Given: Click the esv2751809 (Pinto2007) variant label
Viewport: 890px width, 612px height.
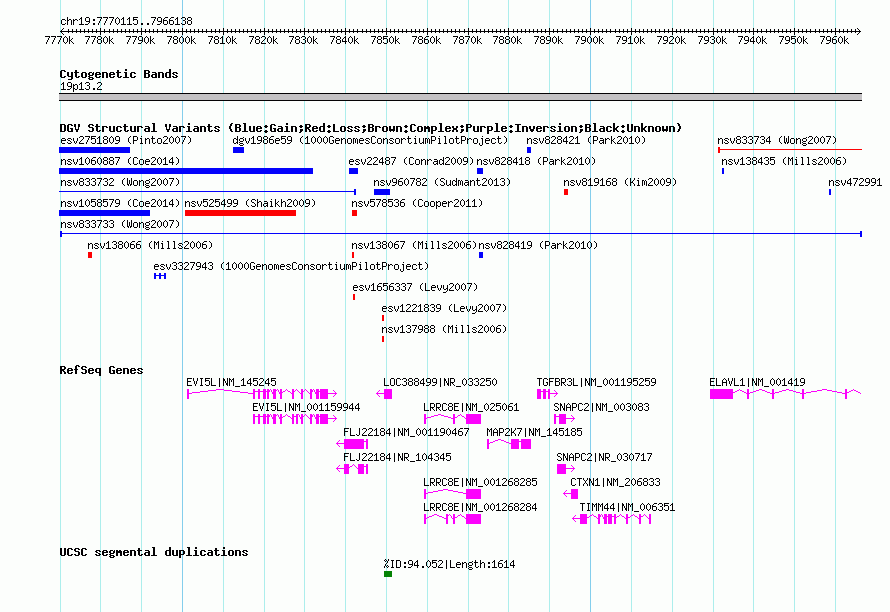Looking at the screenshot, I should tap(126, 140).
